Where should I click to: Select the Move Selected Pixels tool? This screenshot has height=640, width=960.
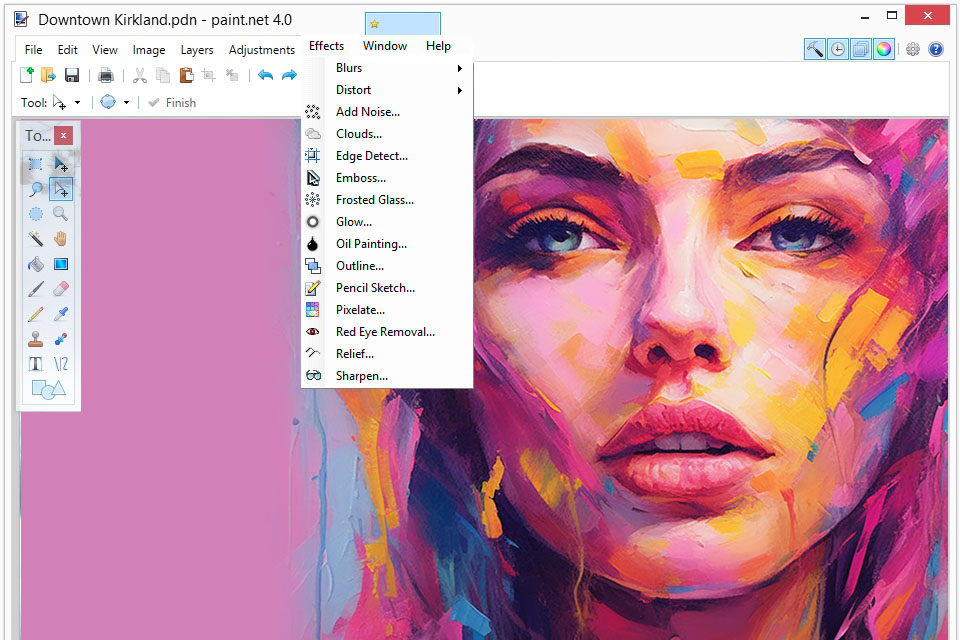coord(61,164)
